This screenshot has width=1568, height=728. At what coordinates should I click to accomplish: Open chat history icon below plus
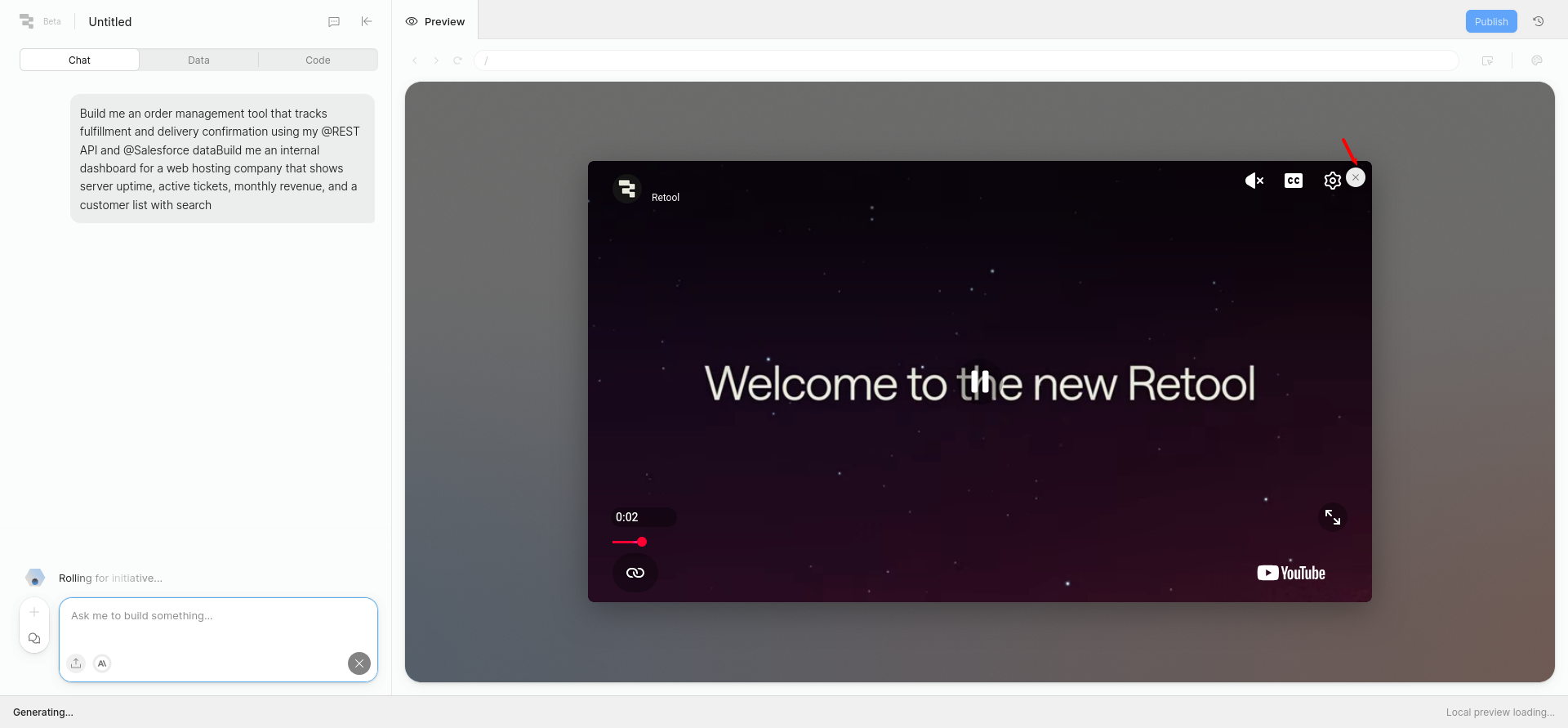(x=34, y=638)
